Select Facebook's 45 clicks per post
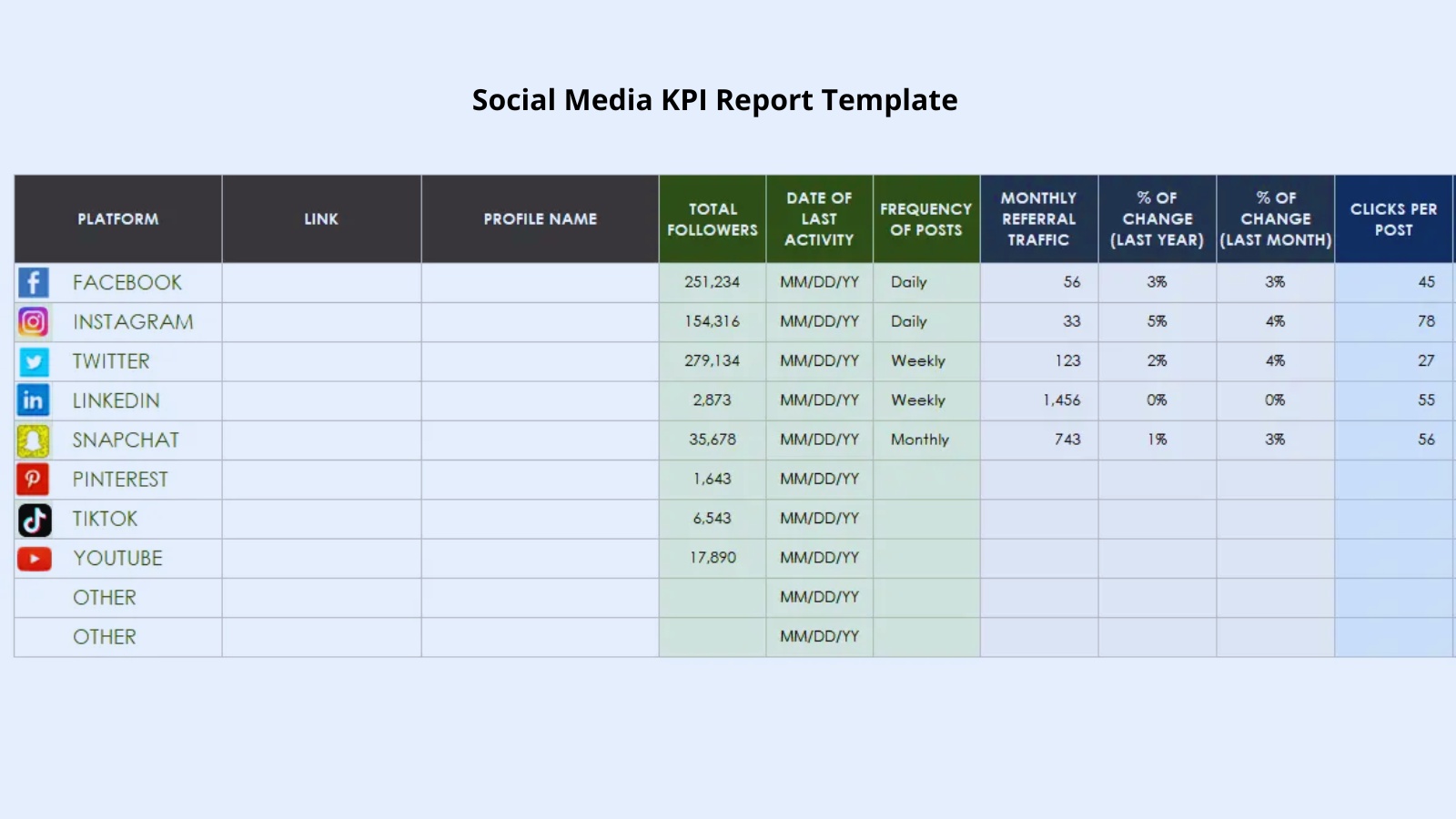This screenshot has height=819, width=1456. click(1394, 283)
